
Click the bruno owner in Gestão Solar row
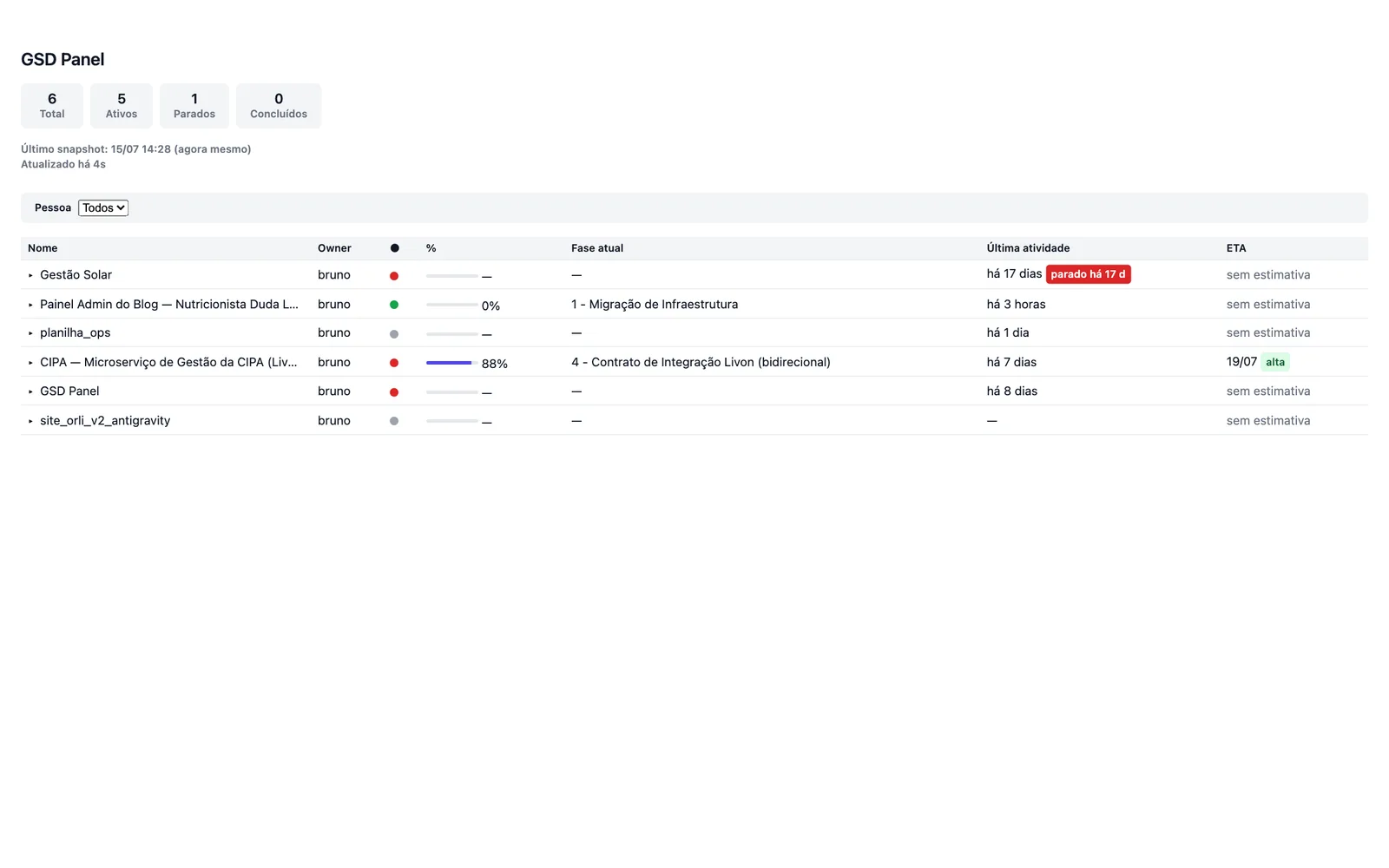coord(334,275)
